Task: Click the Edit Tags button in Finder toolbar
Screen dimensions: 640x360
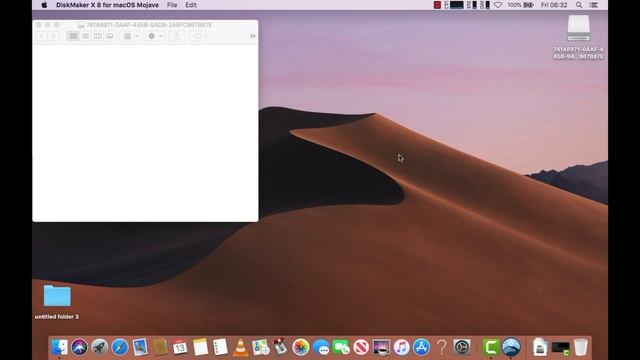Action: tap(197, 36)
